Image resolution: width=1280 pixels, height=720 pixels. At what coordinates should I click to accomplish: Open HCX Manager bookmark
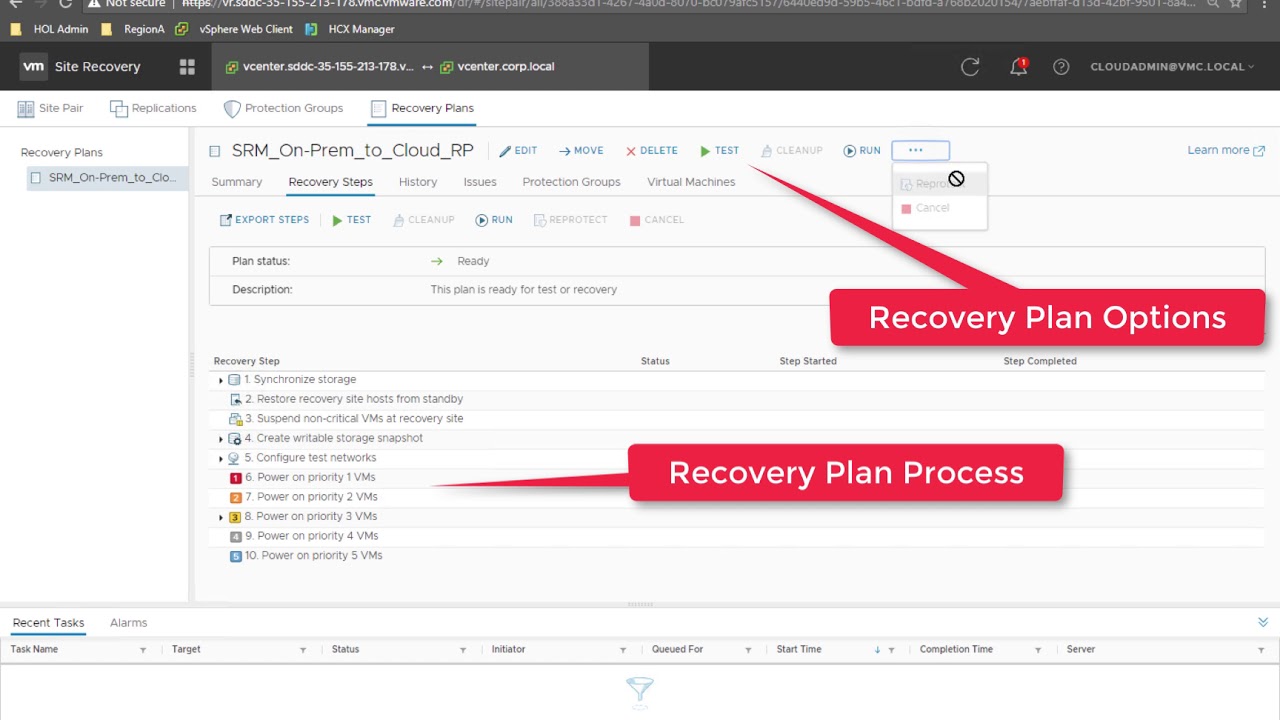(x=350, y=29)
